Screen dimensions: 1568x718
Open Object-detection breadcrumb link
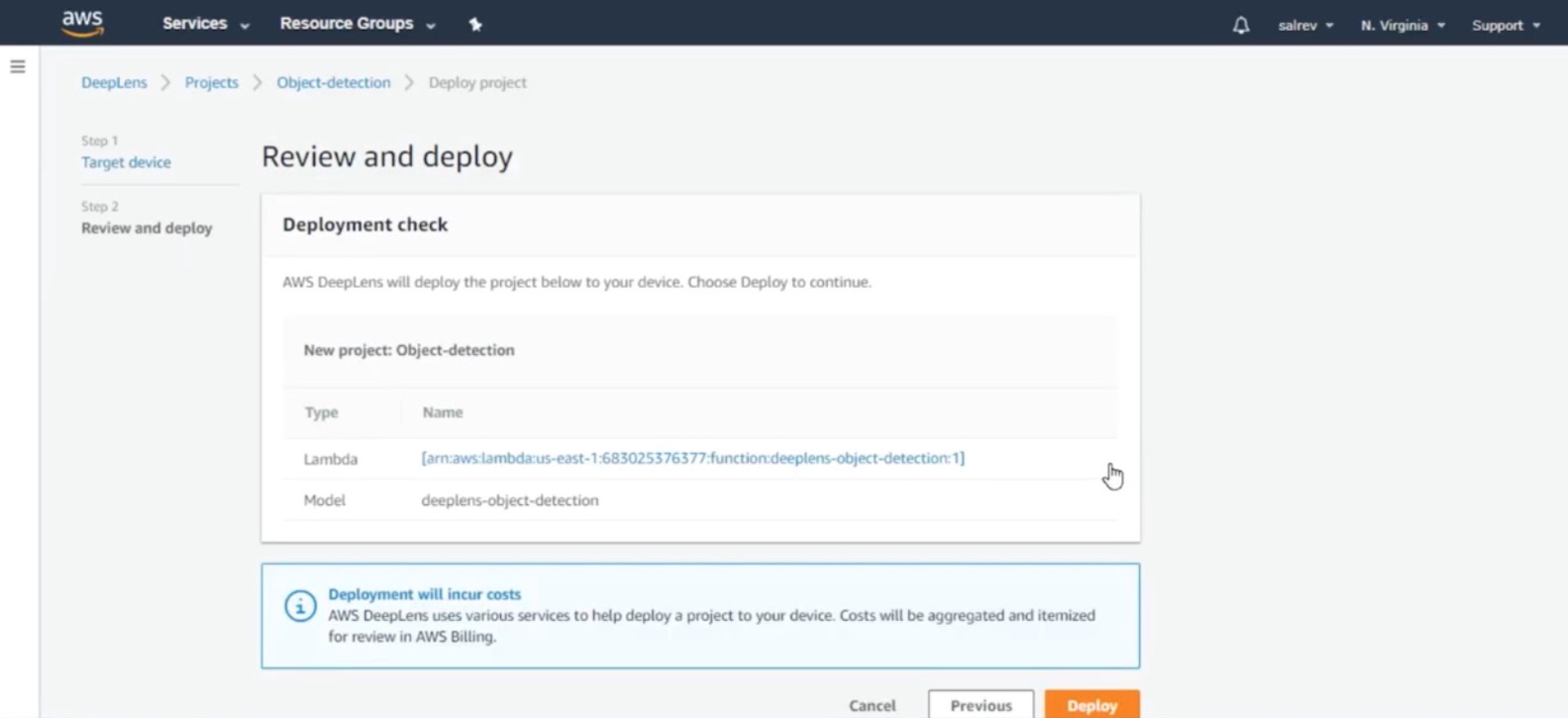point(334,82)
